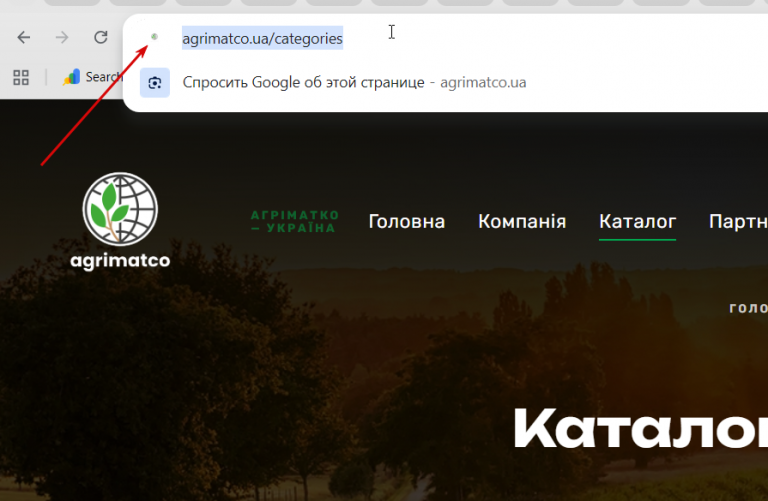Click the site favicon in the address bar

point(154,37)
